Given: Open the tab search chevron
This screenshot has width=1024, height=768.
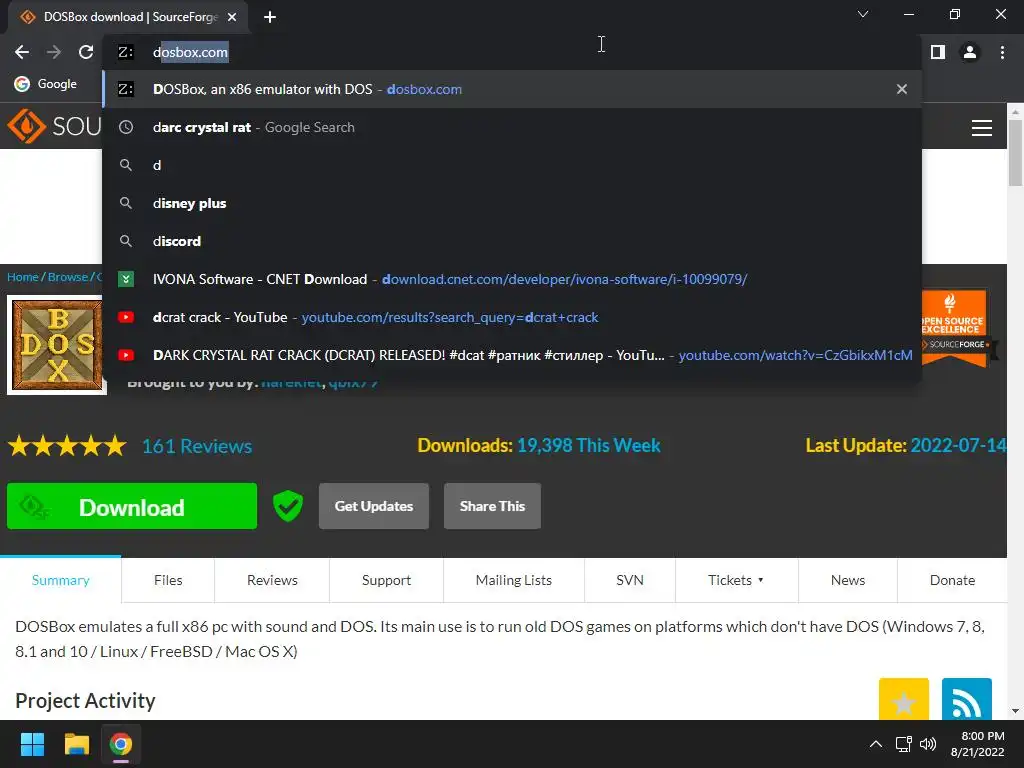Looking at the screenshot, I should 863,14.
